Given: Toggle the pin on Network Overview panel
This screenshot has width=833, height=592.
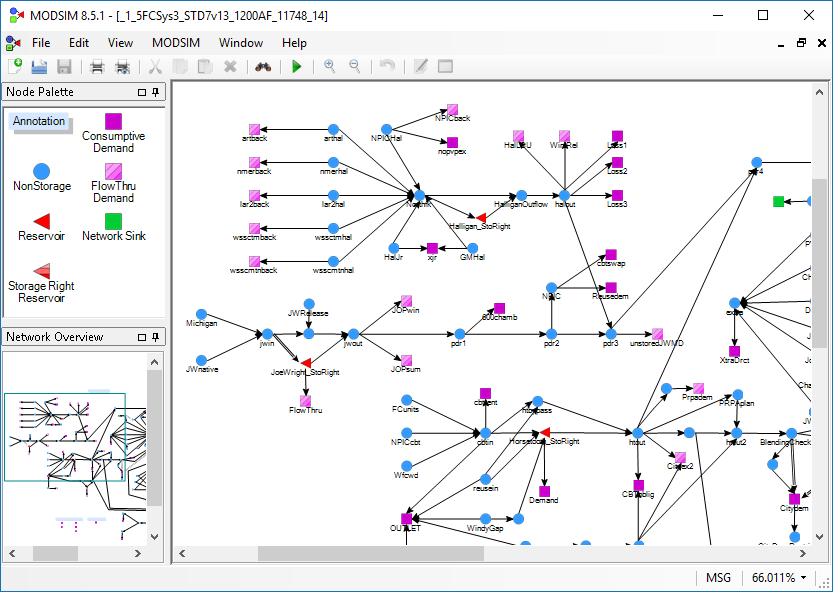Looking at the screenshot, I should point(155,337).
